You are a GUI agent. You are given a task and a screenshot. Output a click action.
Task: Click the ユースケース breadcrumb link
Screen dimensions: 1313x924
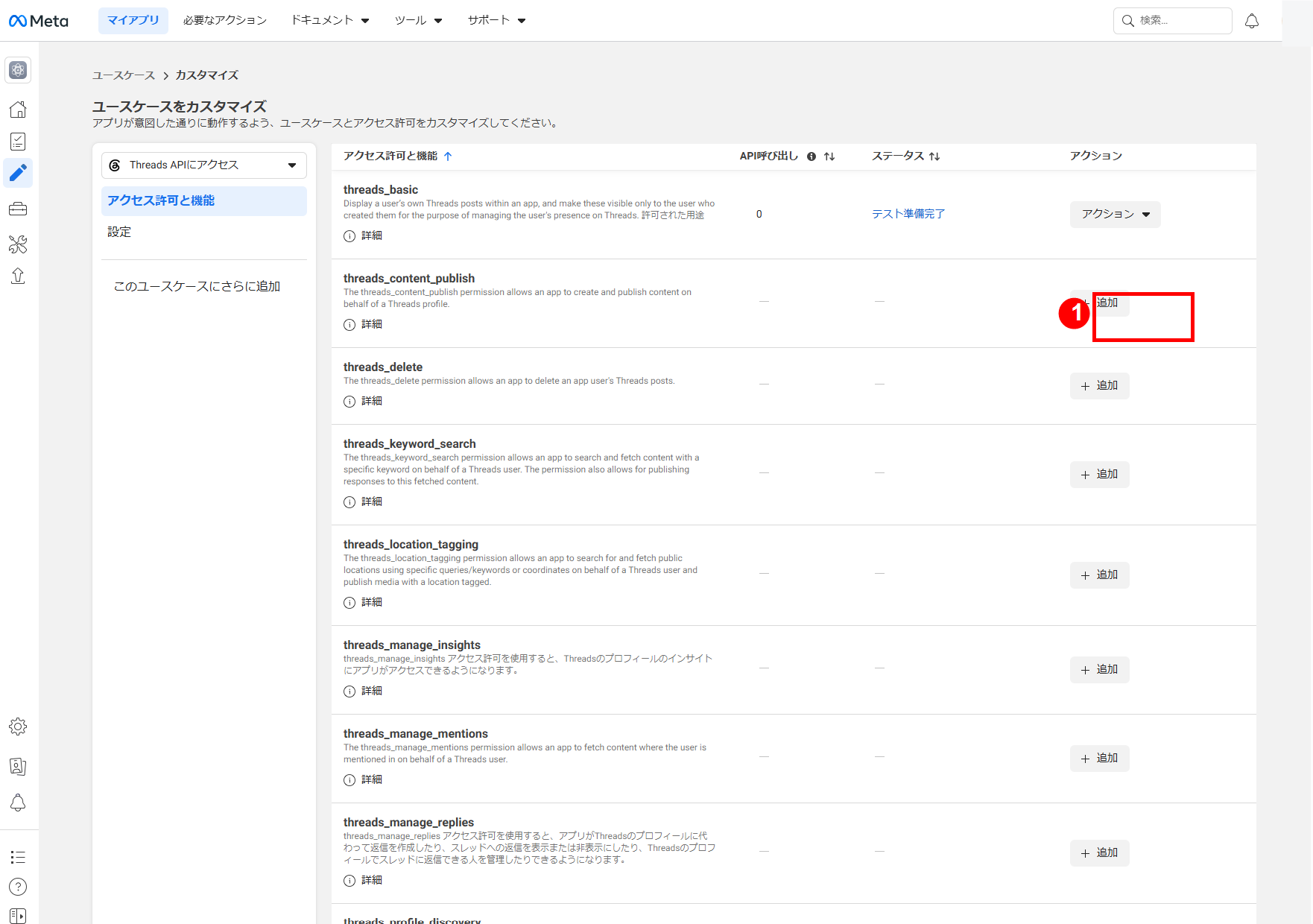[124, 76]
